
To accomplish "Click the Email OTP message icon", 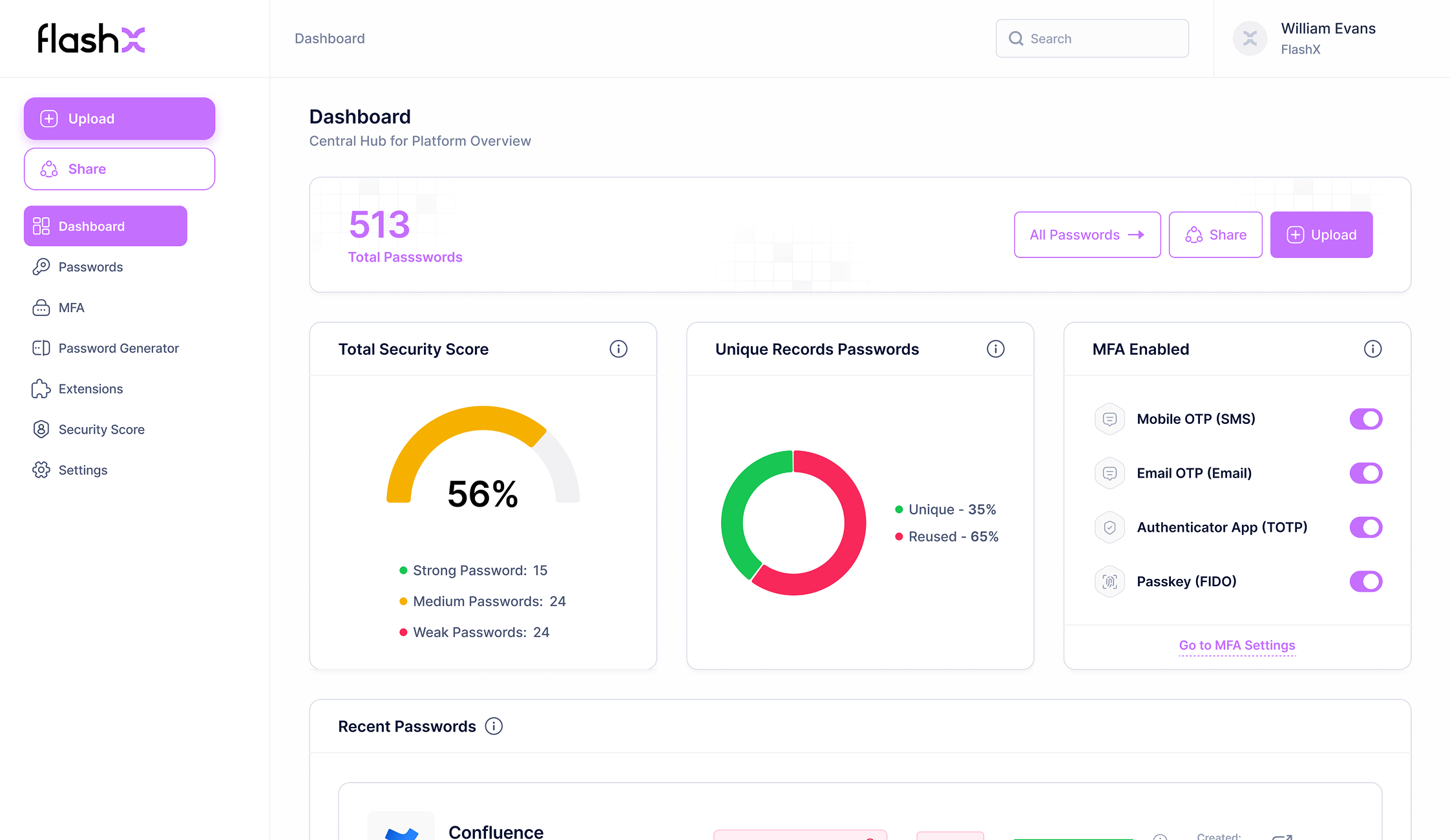I will click(1109, 473).
